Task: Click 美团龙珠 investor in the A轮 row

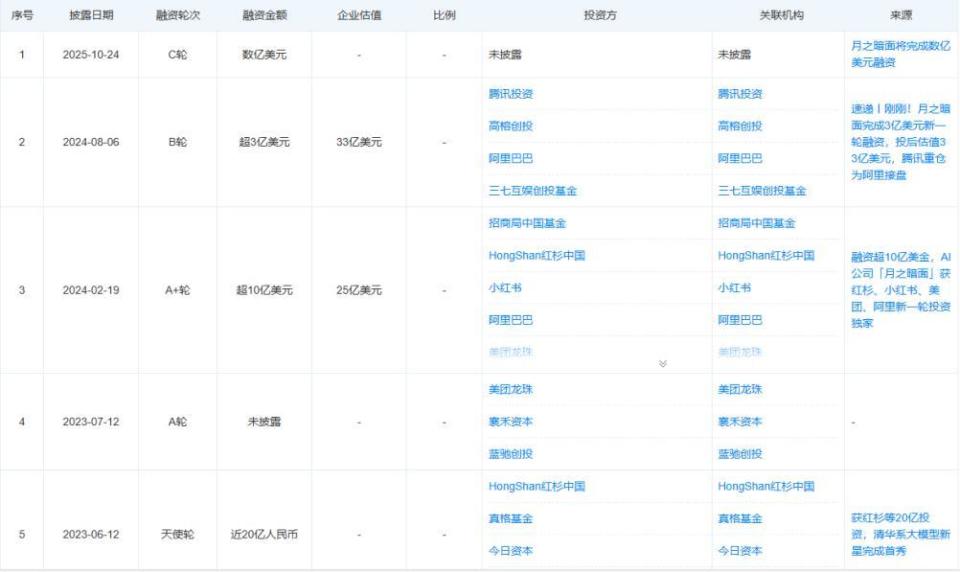Action: coord(511,389)
